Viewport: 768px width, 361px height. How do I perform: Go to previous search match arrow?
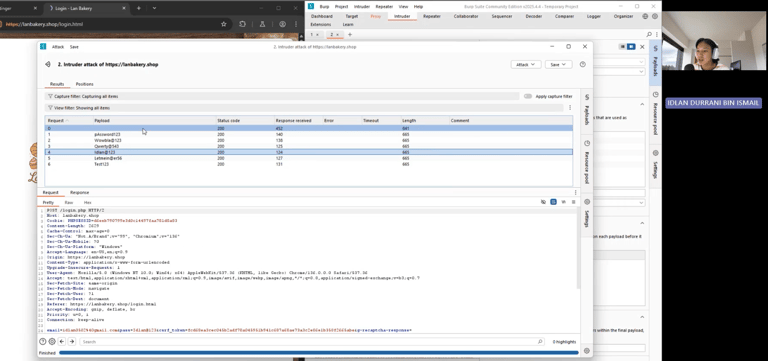pos(62,341)
